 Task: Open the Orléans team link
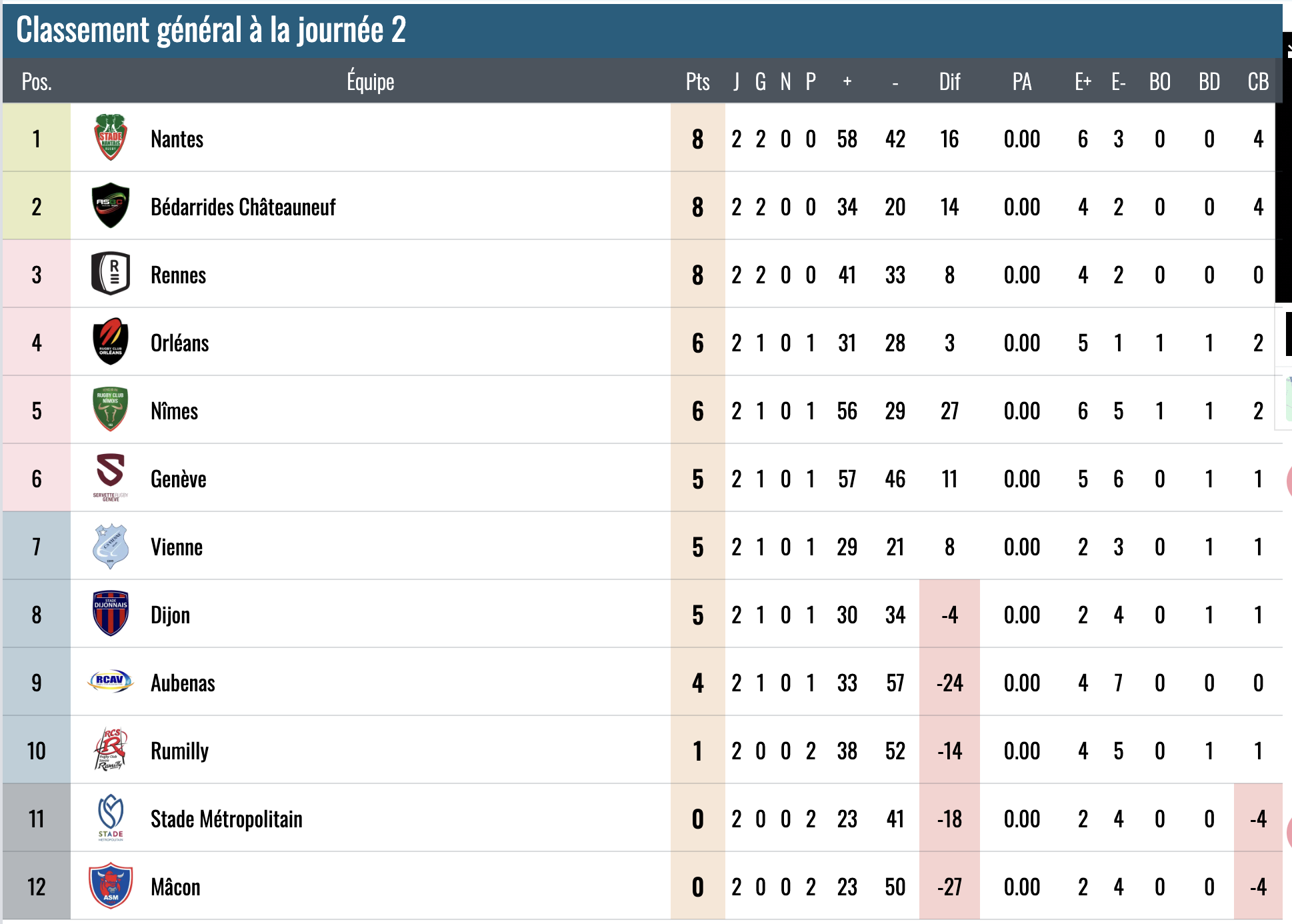point(180,343)
